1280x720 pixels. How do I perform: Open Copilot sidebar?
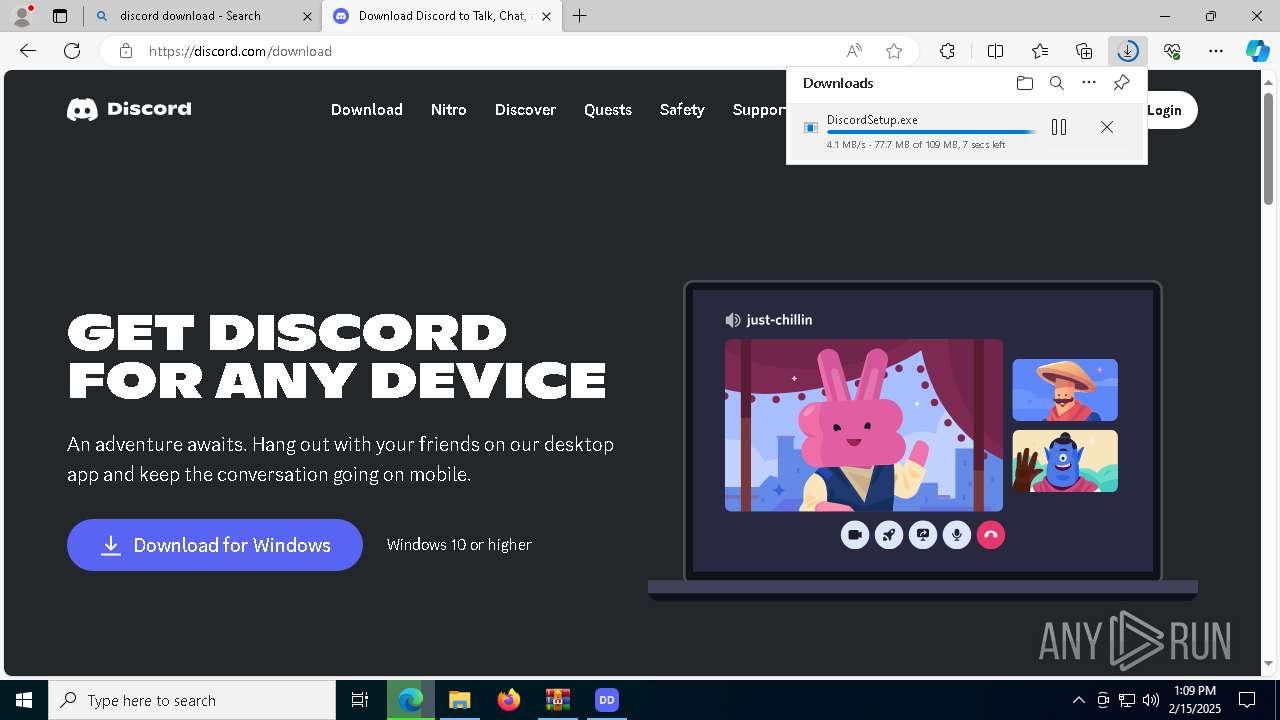click(x=1258, y=51)
